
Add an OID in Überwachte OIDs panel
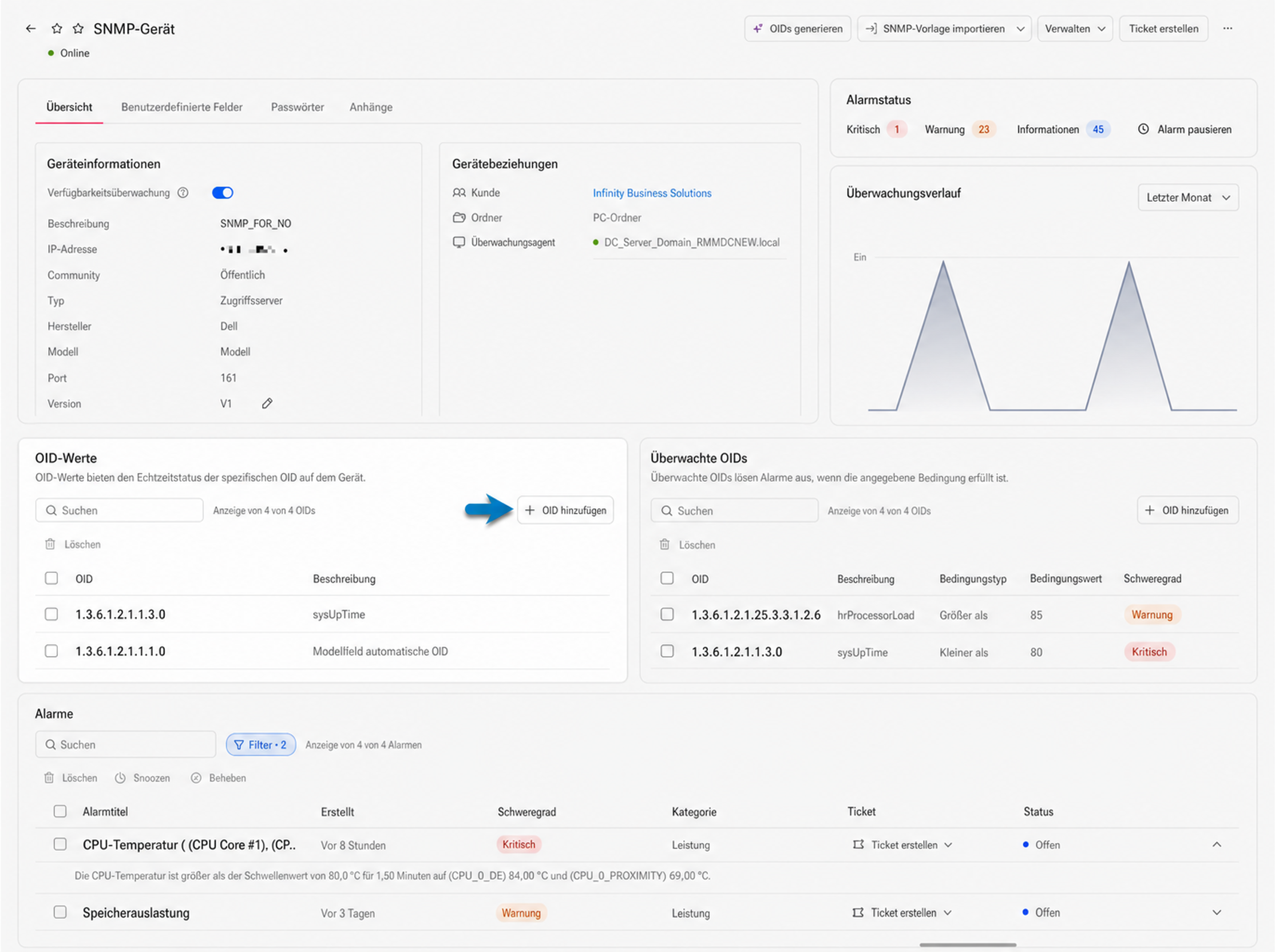pos(1187,510)
